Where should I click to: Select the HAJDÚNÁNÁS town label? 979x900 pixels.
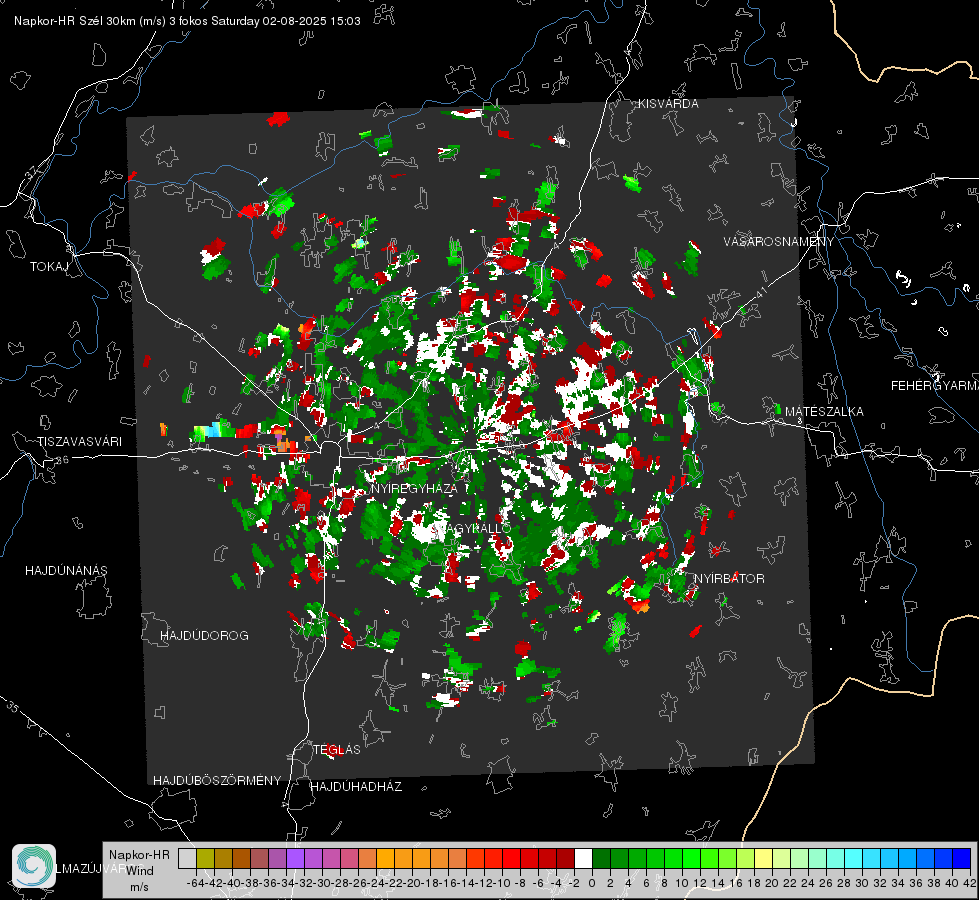66,570
